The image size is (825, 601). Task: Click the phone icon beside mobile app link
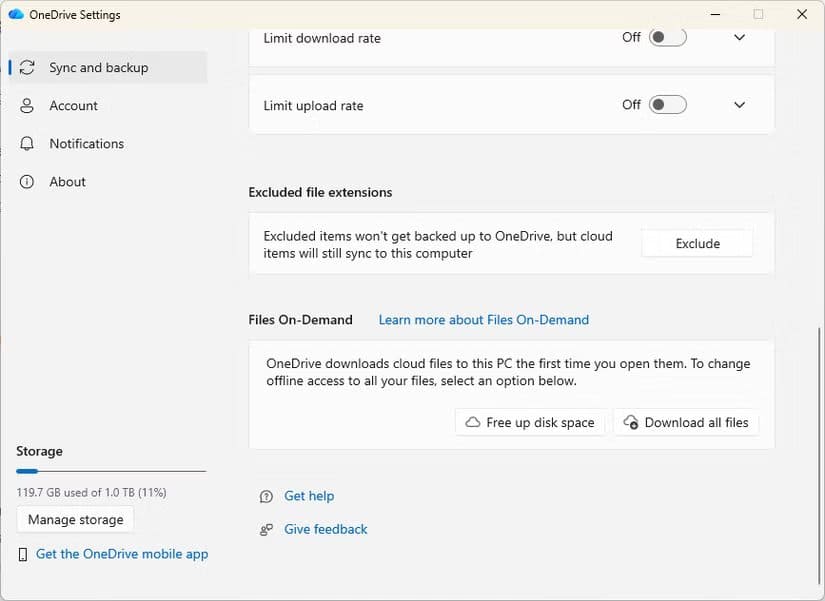(x=23, y=554)
